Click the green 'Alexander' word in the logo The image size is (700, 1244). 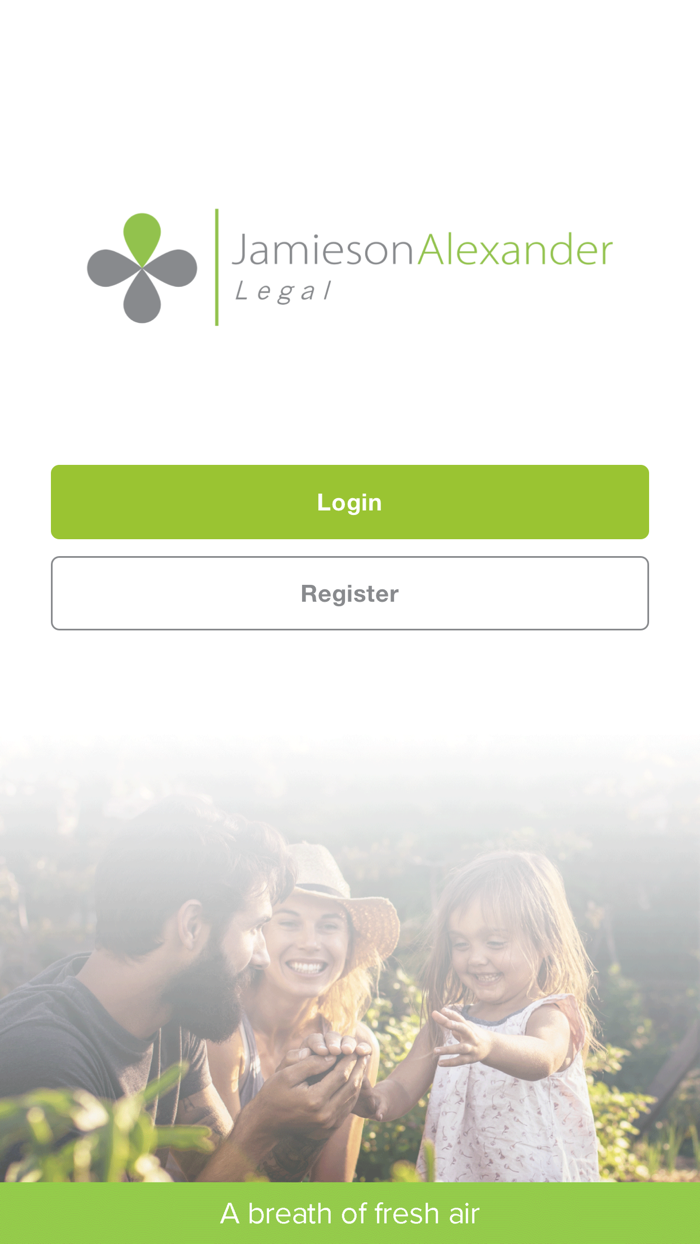[x=515, y=250]
